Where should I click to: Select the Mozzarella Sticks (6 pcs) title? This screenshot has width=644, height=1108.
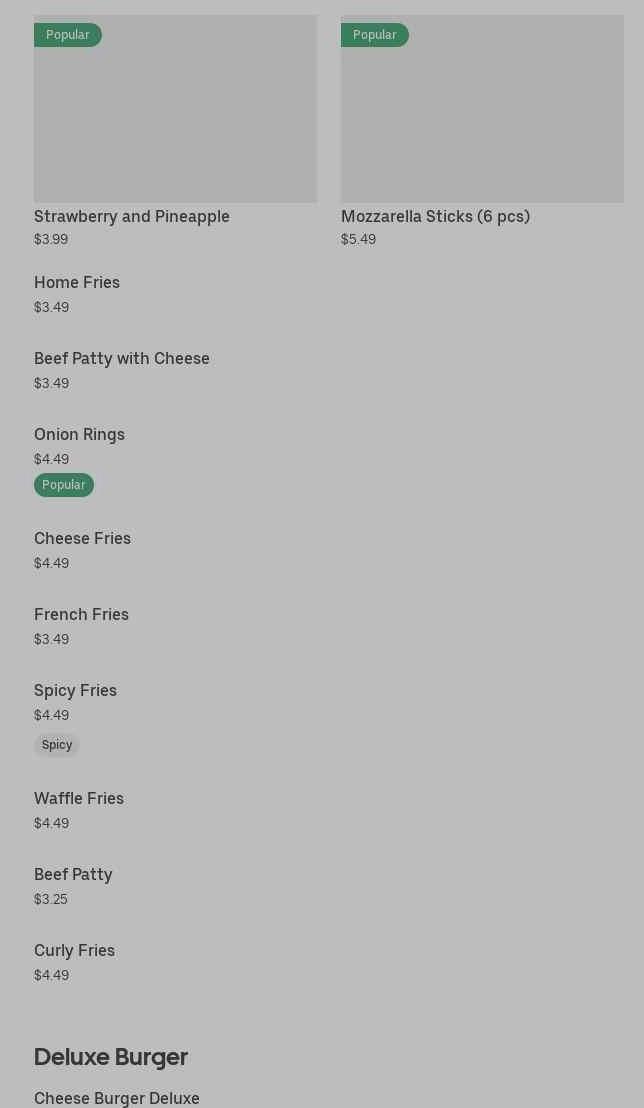coord(435,216)
